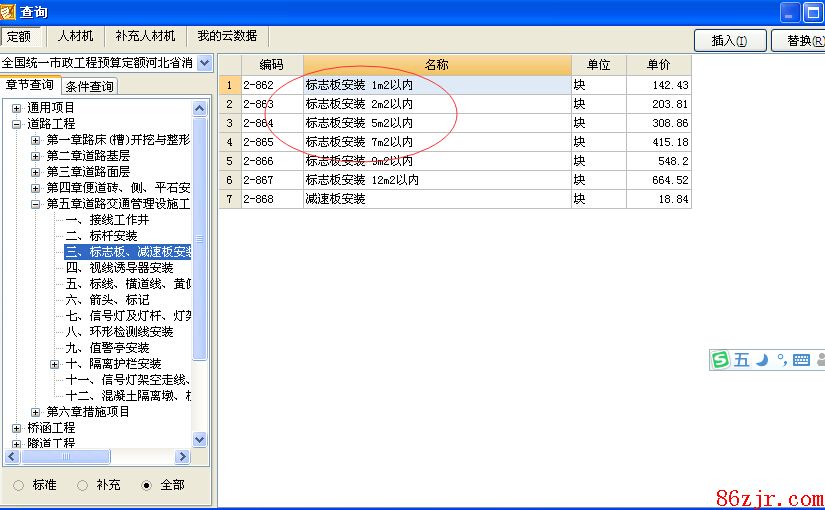The width and height of the screenshot is (825, 510).
Task: Toggle the moon half-width icon in IME bar
Action: pos(762,360)
